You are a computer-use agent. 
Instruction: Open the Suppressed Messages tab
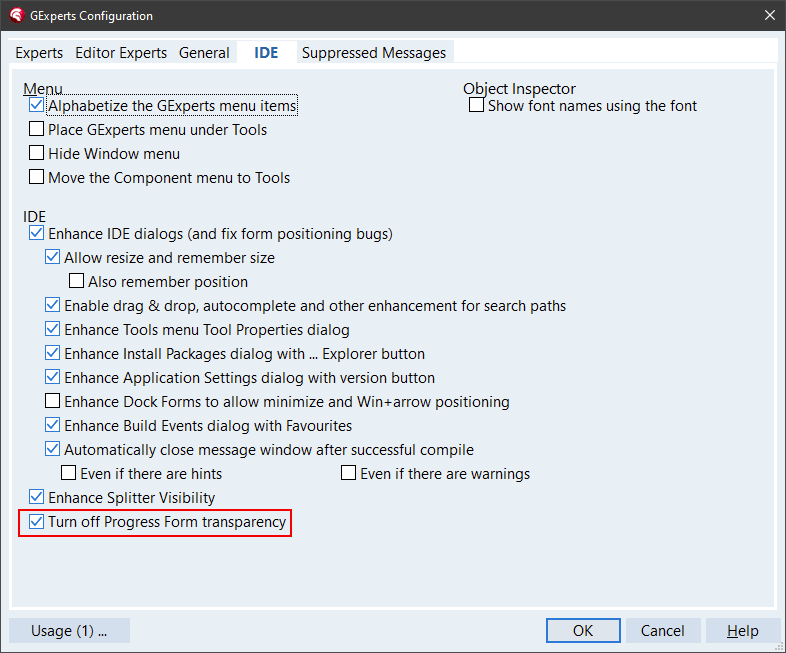point(373,53)
